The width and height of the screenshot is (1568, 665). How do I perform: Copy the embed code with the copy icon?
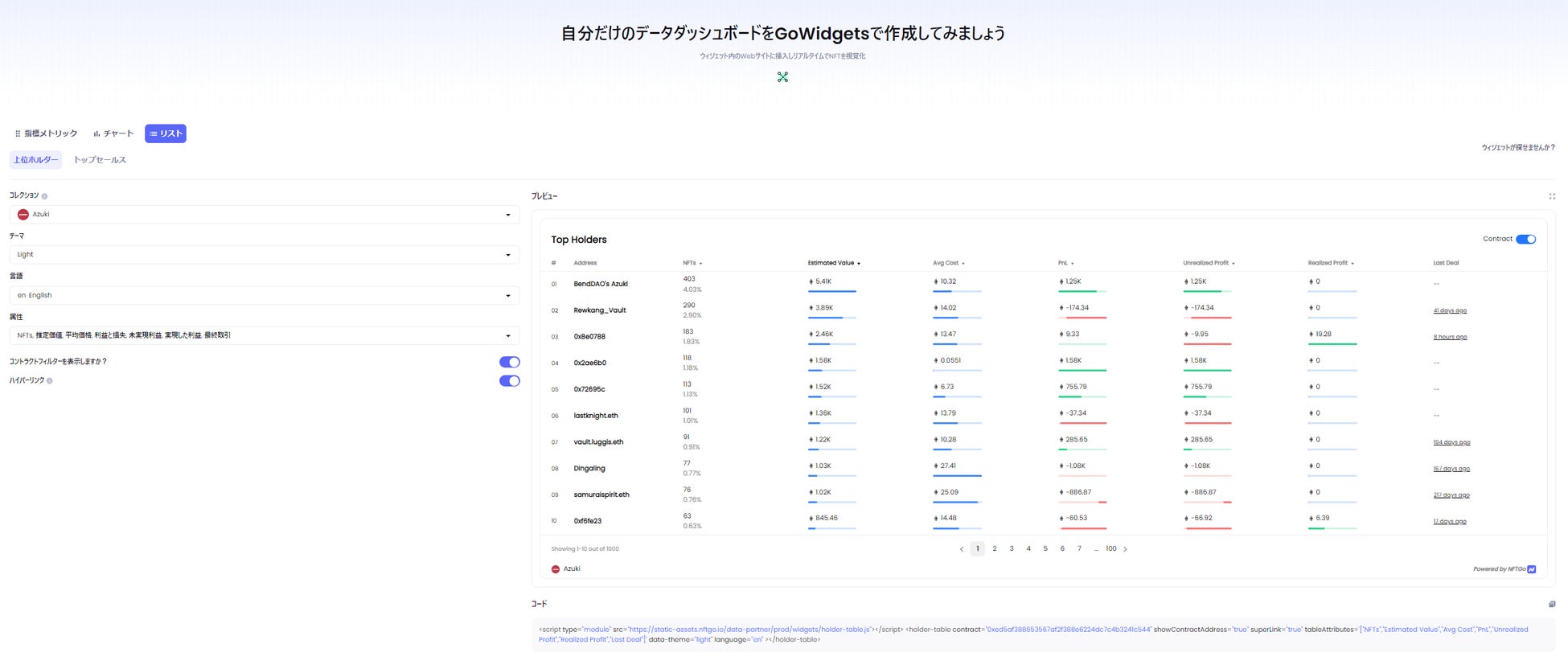[x=1552, y=604]
